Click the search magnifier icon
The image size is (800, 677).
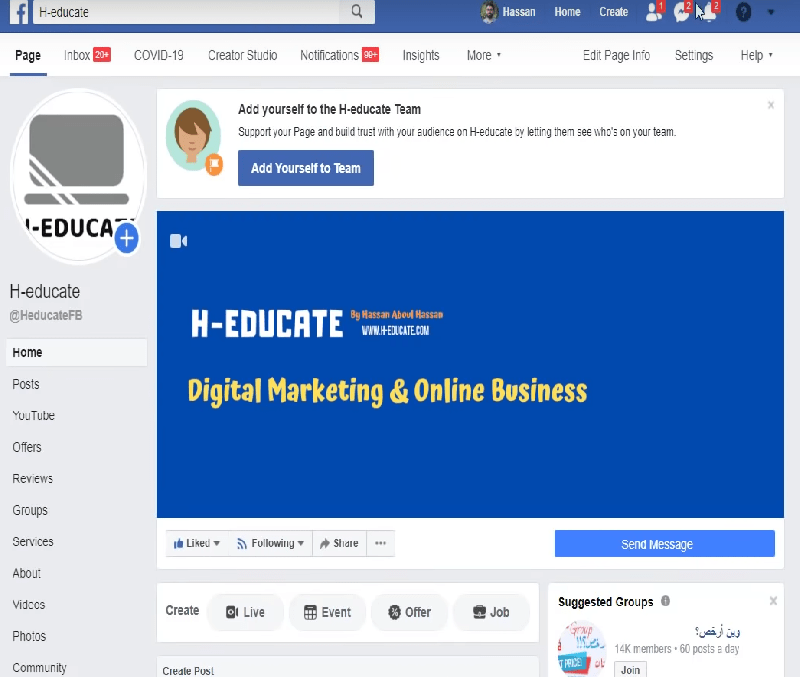357,12
